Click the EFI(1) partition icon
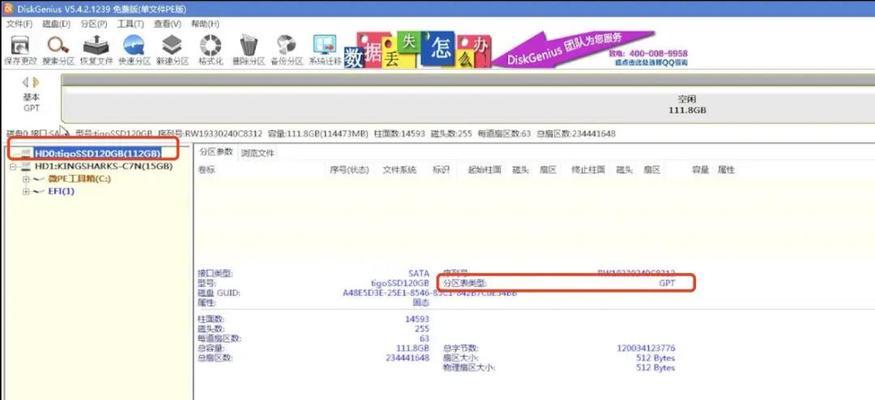 pos(38,191)
